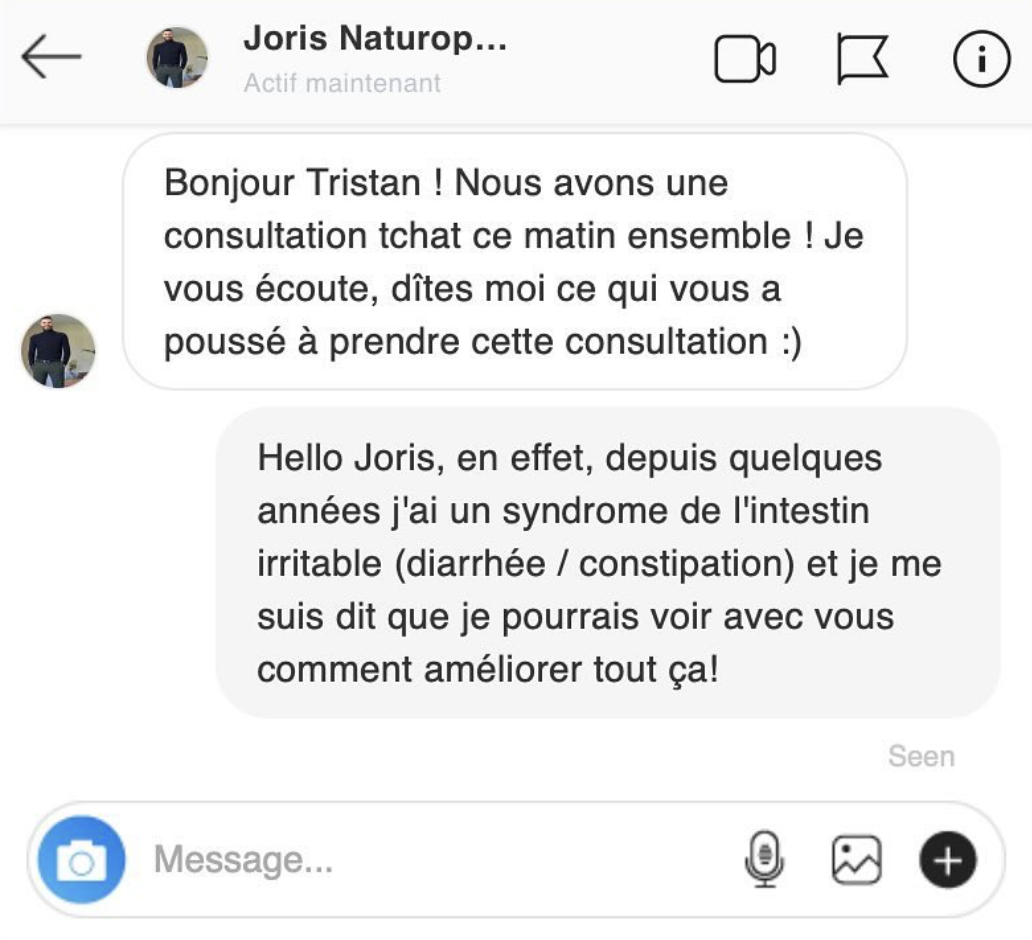Screen dimensions: 1032x940
Task: Open conversation details via the info icon
Action: coord(981,60)
